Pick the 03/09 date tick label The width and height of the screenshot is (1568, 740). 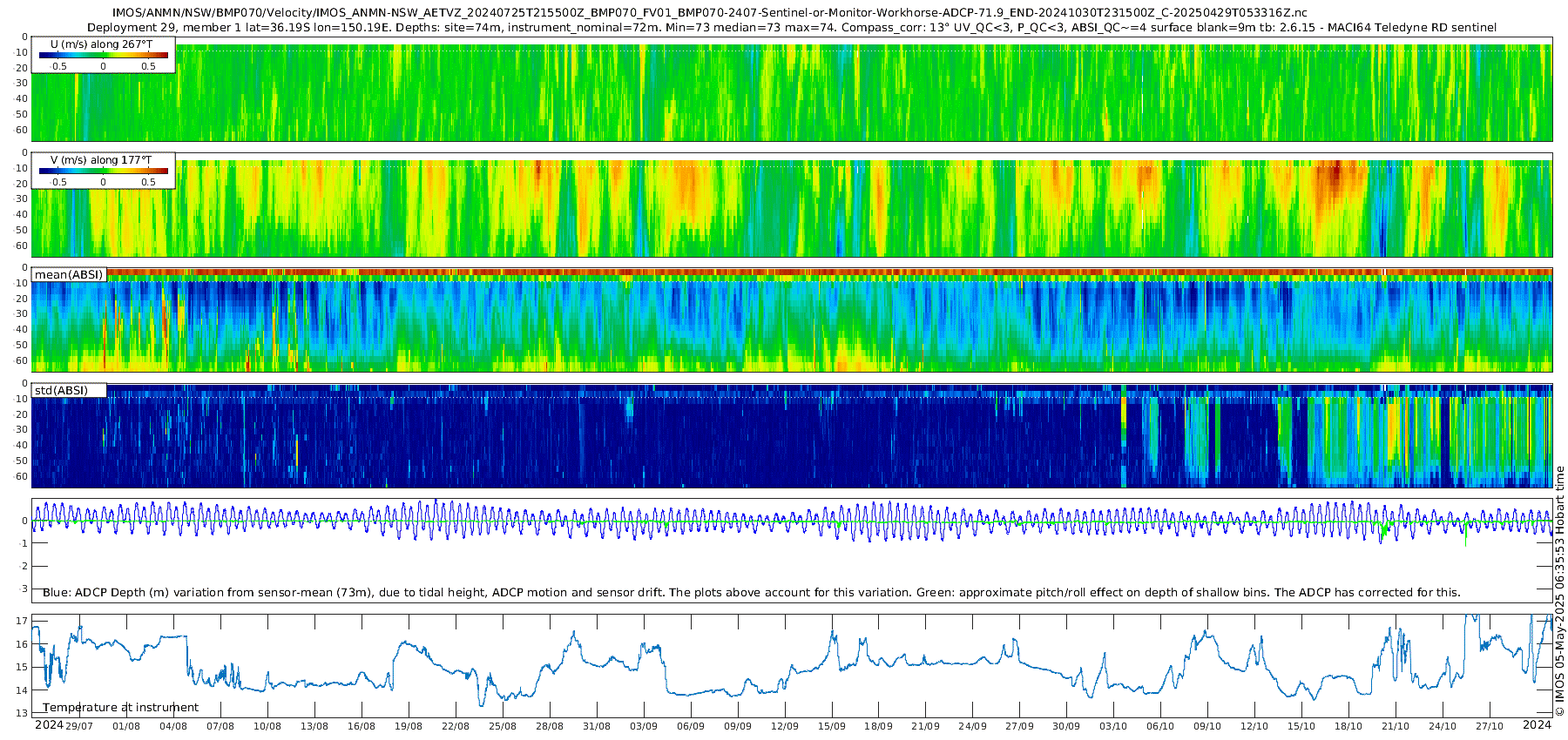644,726
